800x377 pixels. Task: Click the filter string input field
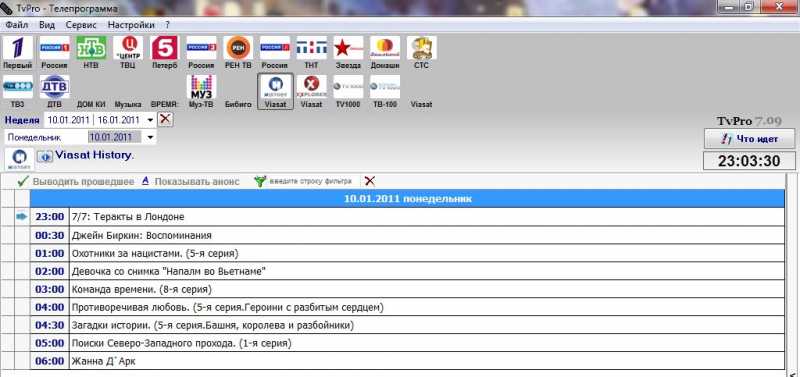310,182
